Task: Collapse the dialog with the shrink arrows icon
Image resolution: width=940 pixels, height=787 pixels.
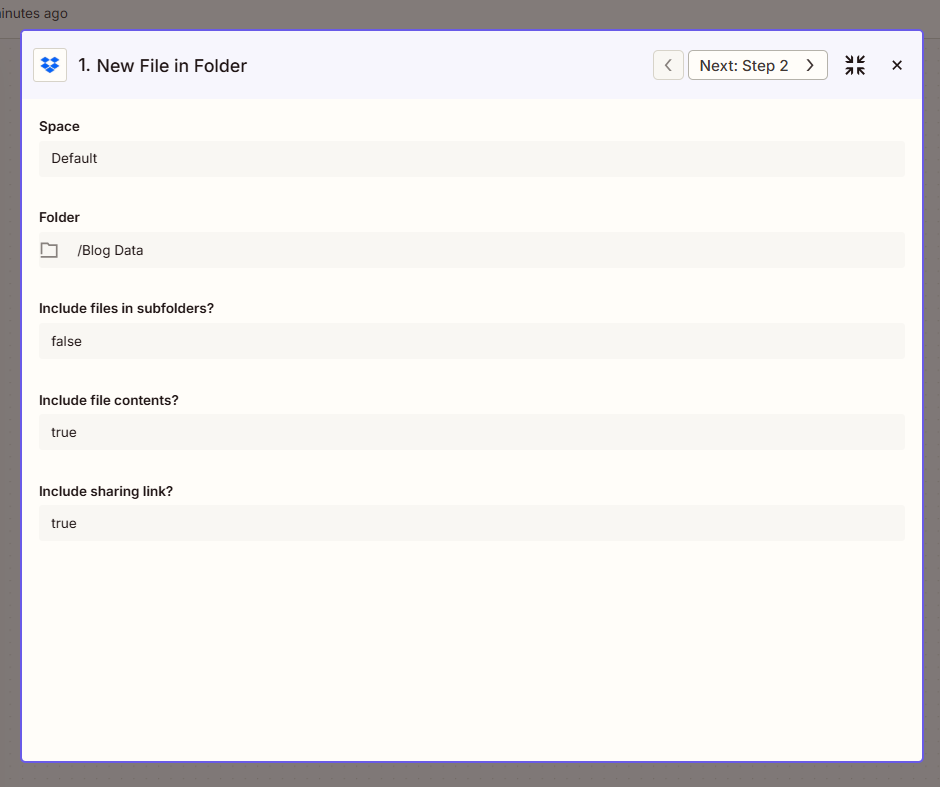Action: click(855, 65)
